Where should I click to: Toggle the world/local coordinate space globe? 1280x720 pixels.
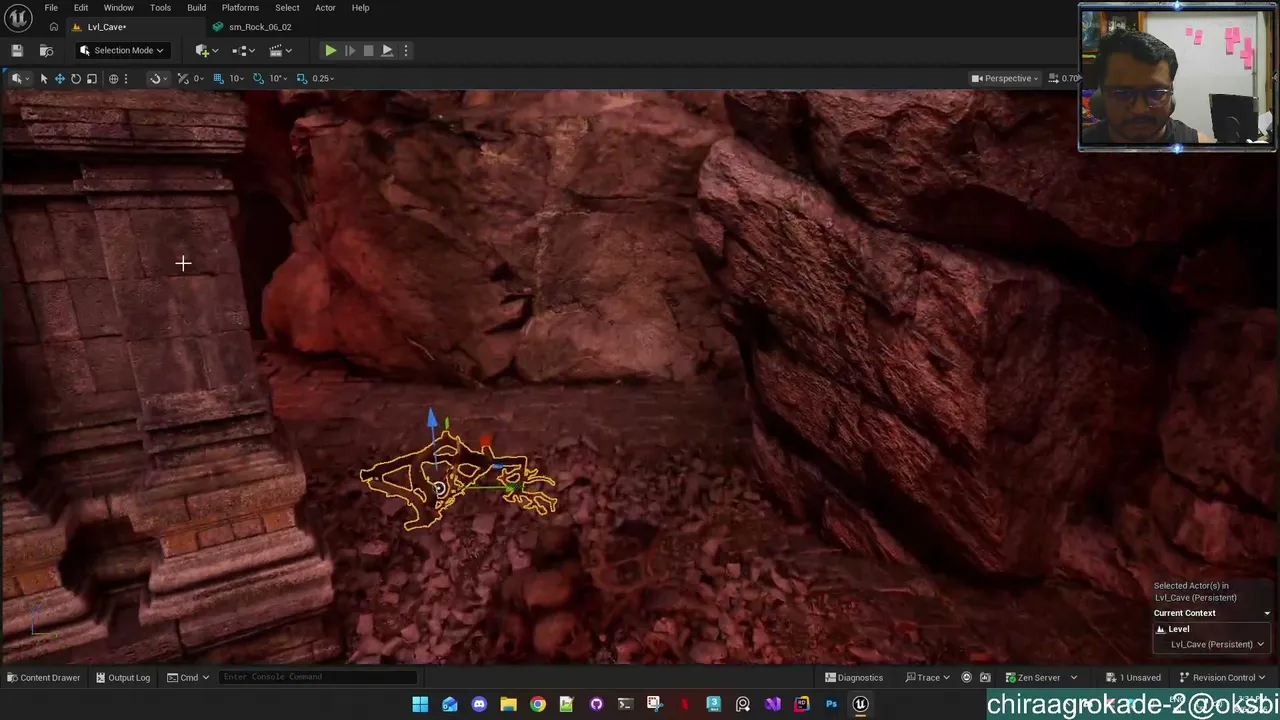pos(113,78)
